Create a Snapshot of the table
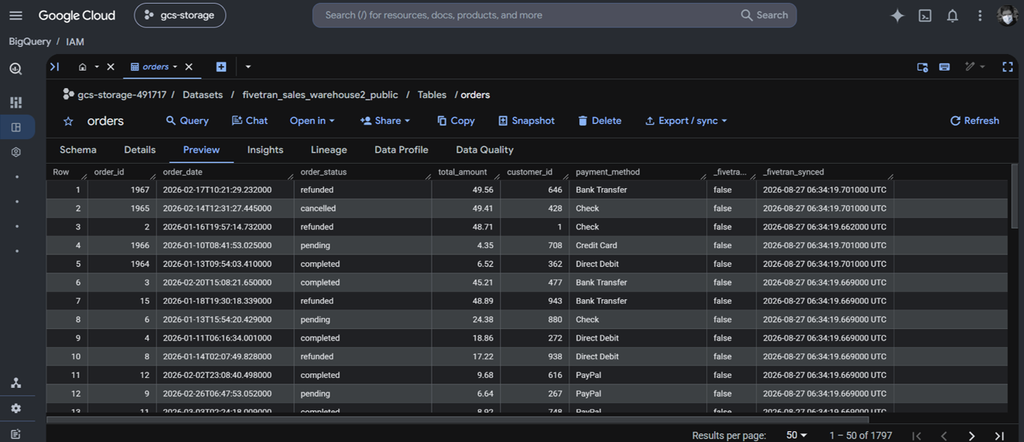 coord(526,121)
